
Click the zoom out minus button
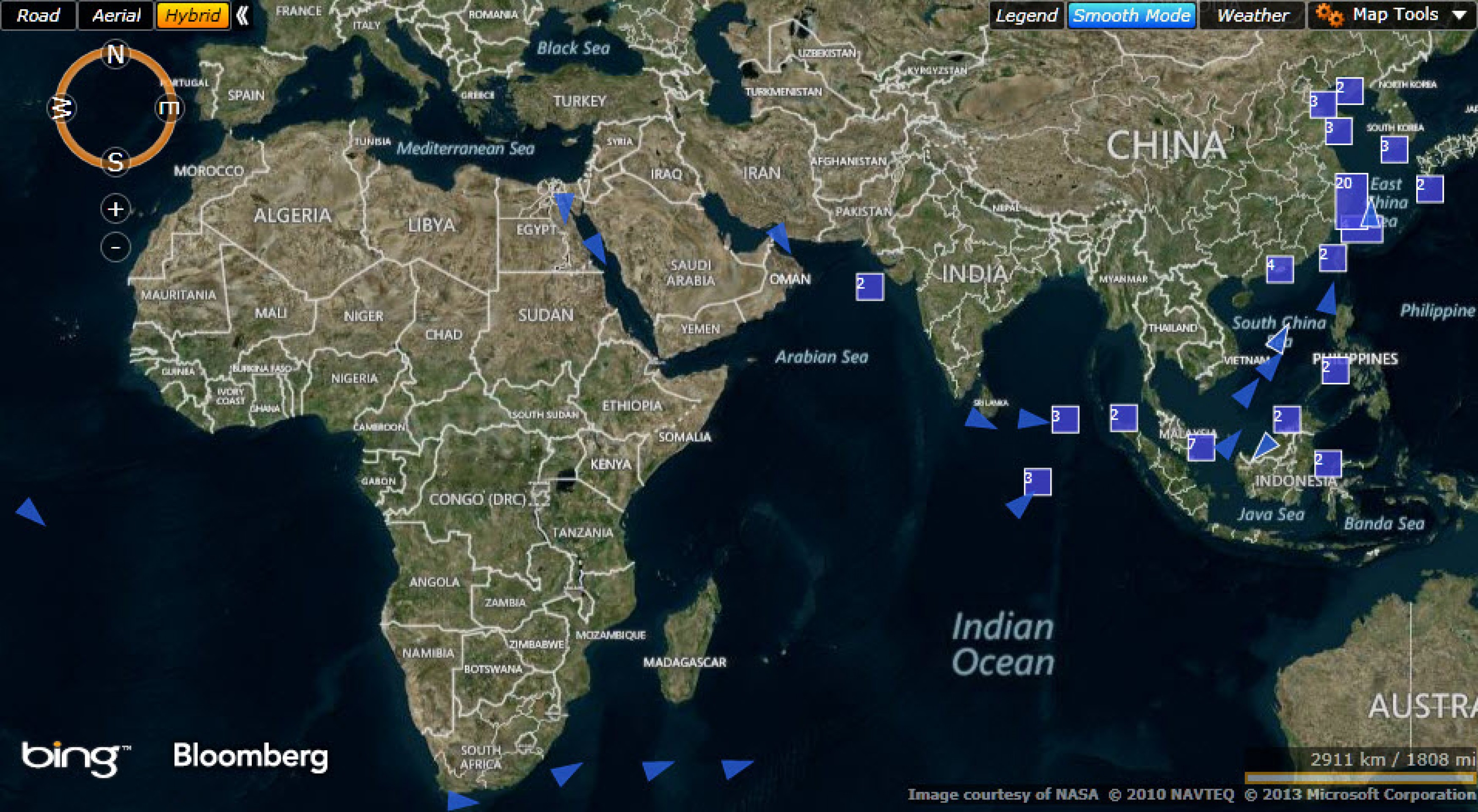[x=116, y=247]
